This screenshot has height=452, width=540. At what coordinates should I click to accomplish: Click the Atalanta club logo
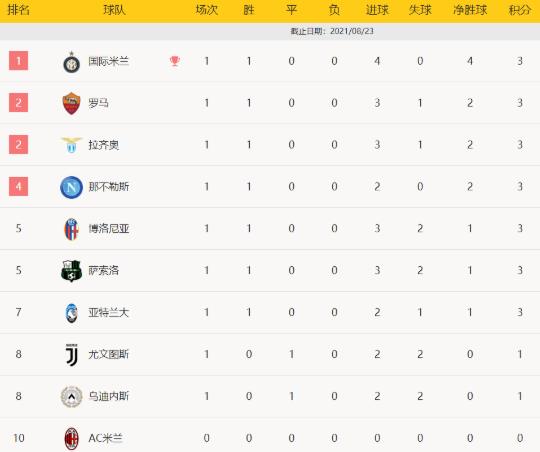[71, 313]
